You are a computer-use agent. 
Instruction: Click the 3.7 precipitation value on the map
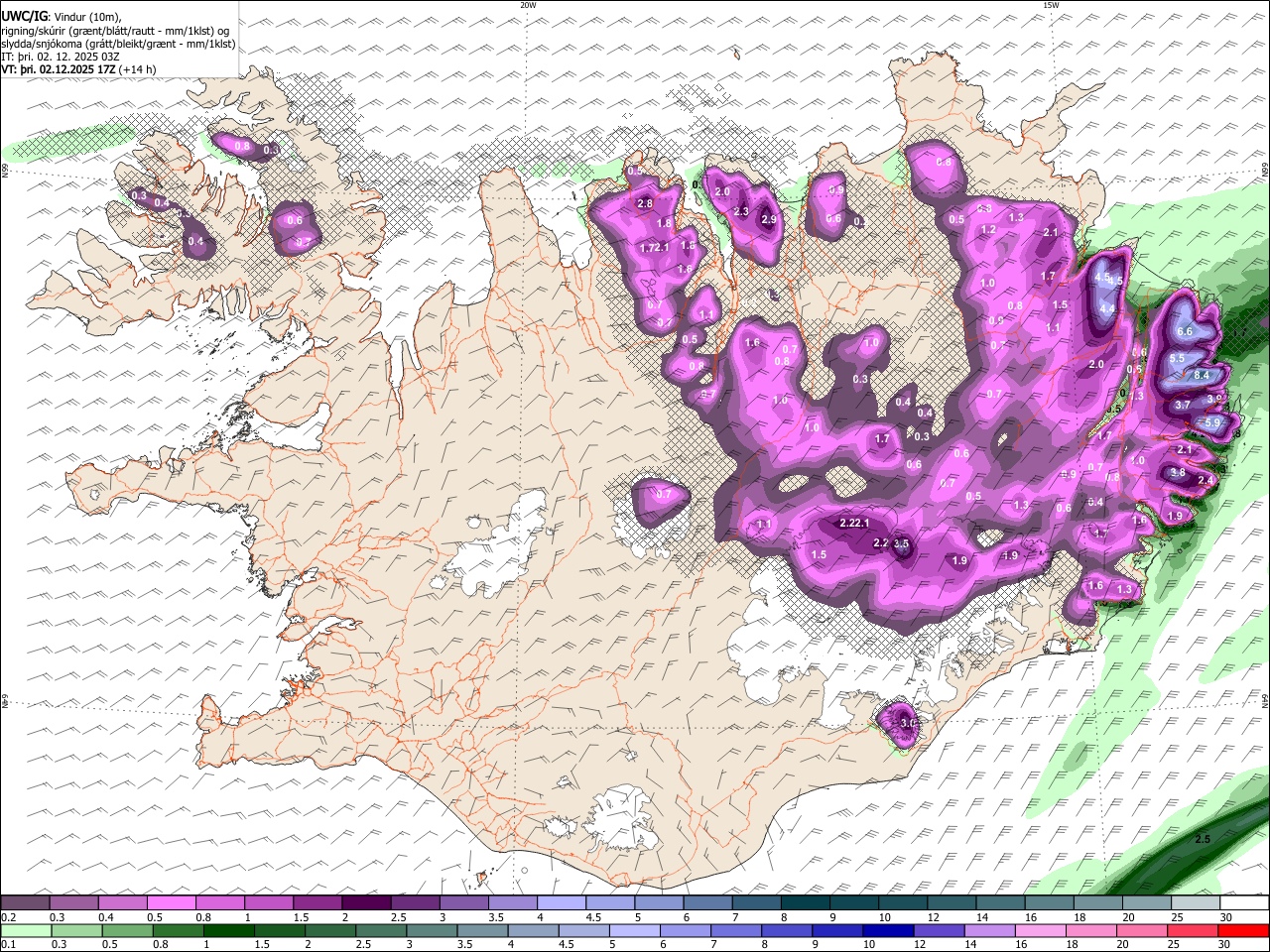click(x=1183, y=406)
